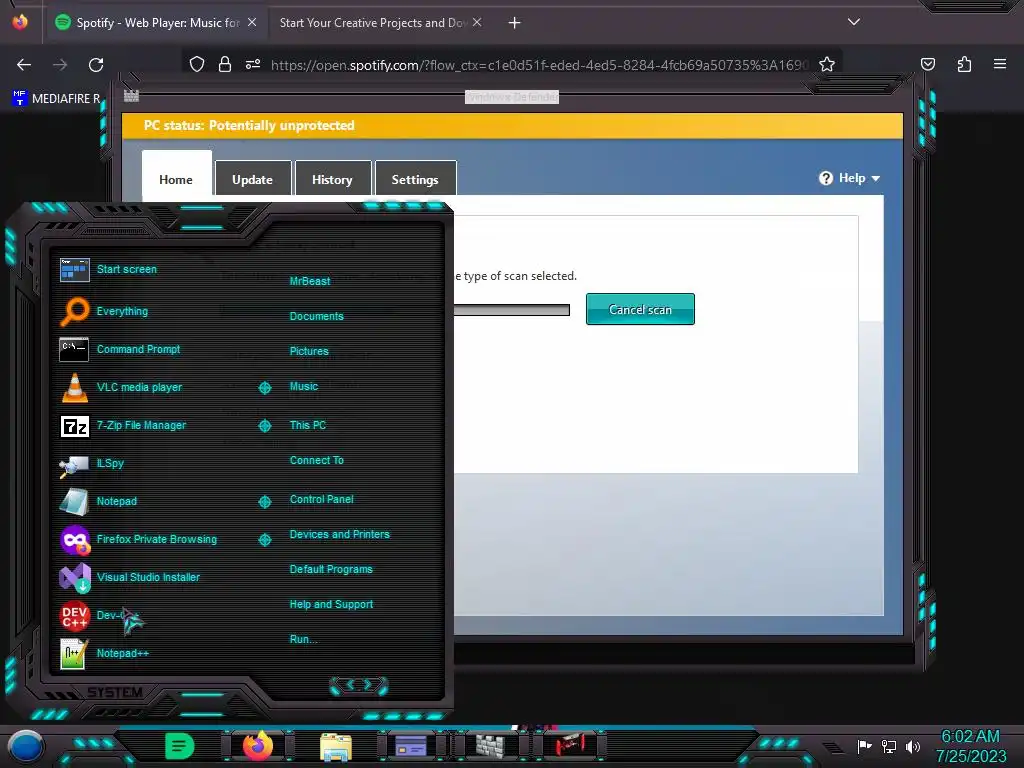This screenshot has width=1024, height=768.
Task: Launch VLC media player
Action: 121,387
